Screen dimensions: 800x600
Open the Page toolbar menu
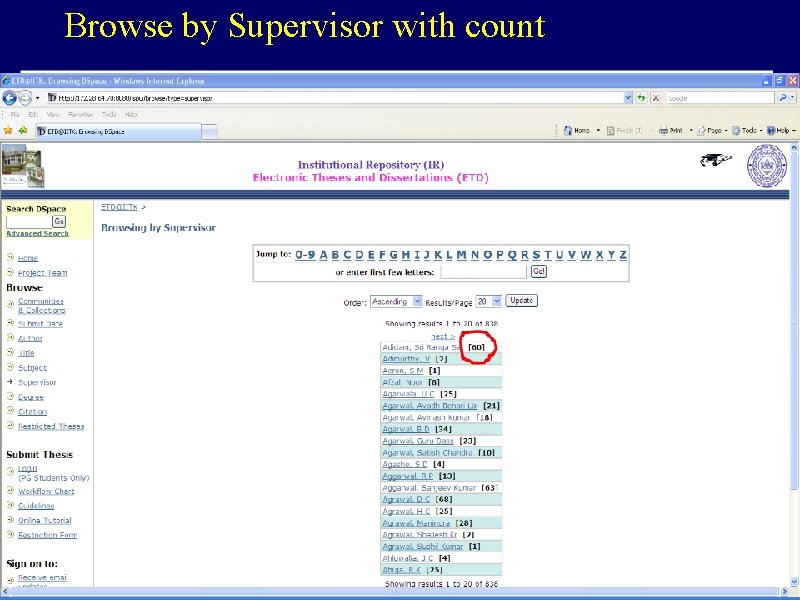coord(712,131)
